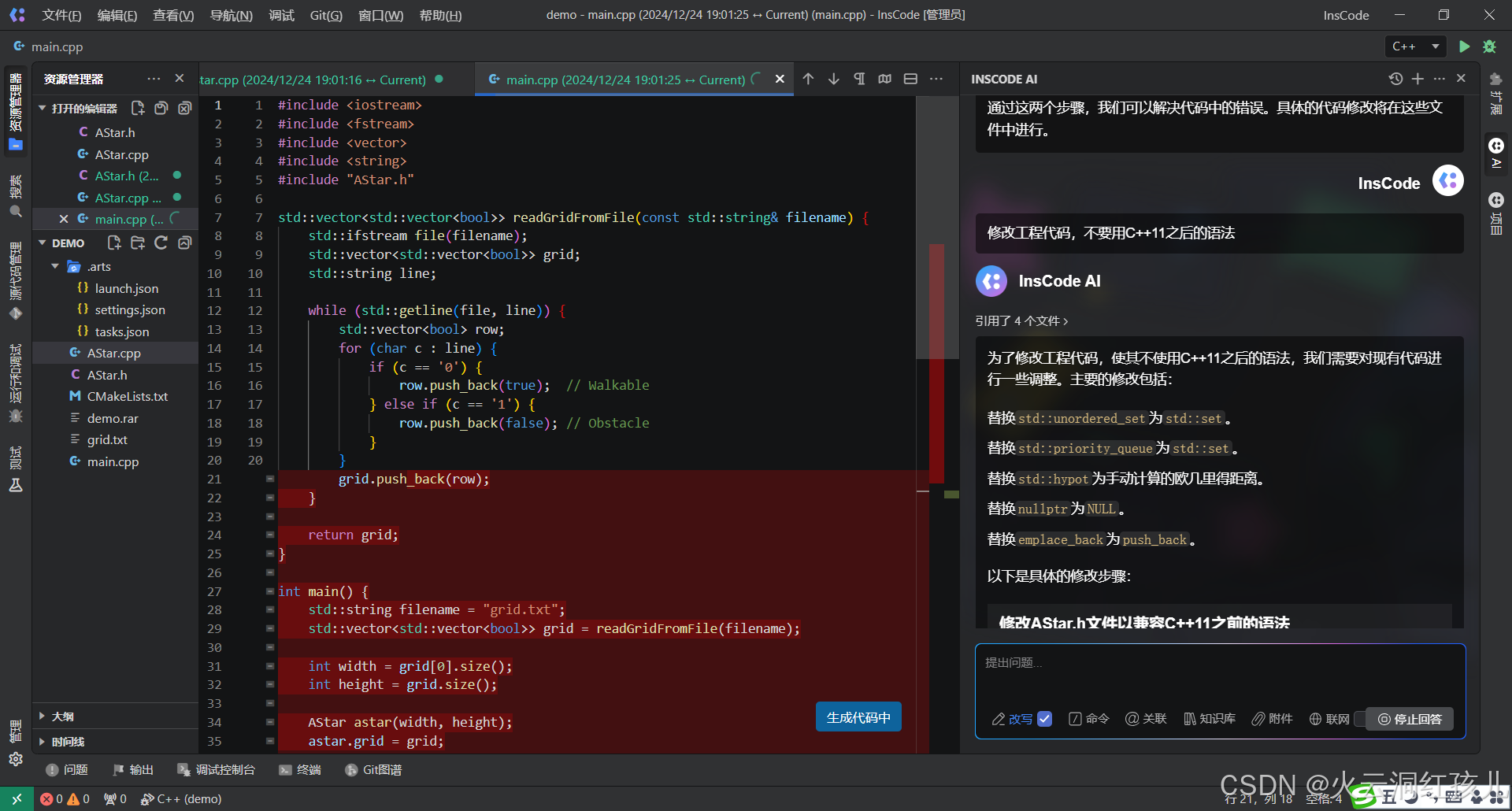
Task: Open the 文件(F) menu
Action: click(x=61, y=15)
